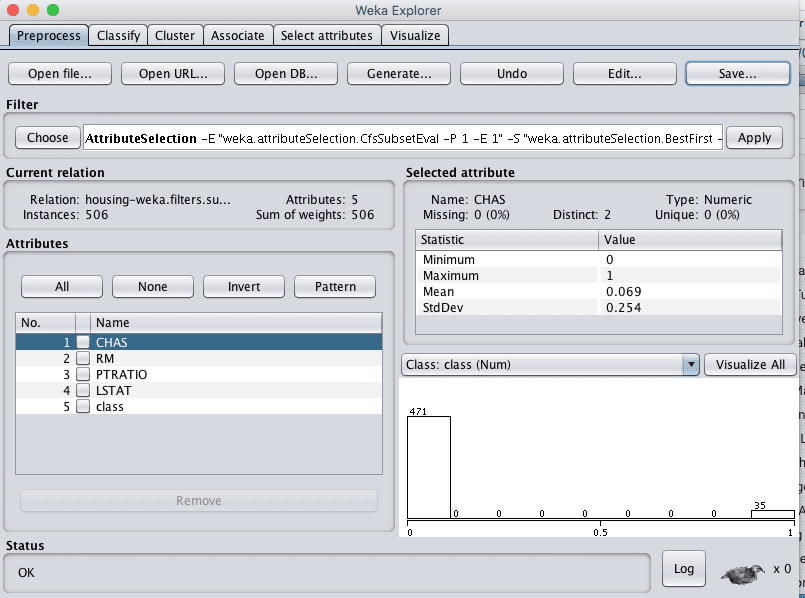Open the Visualize tab

pyautogui.click(x=415, y=35)
